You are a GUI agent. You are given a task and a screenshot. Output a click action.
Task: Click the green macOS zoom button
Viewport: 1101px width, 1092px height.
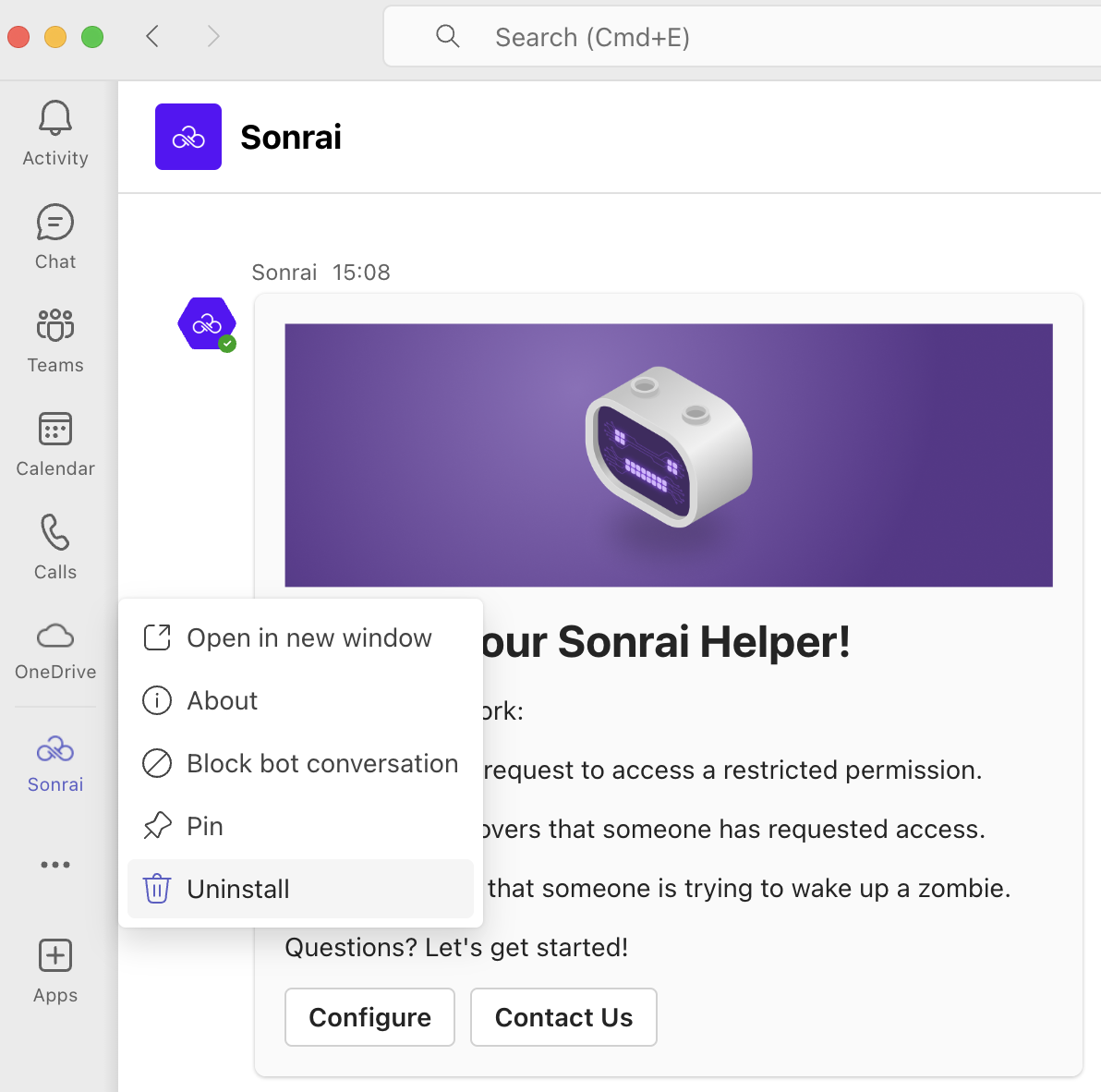(x=92, y=37)
